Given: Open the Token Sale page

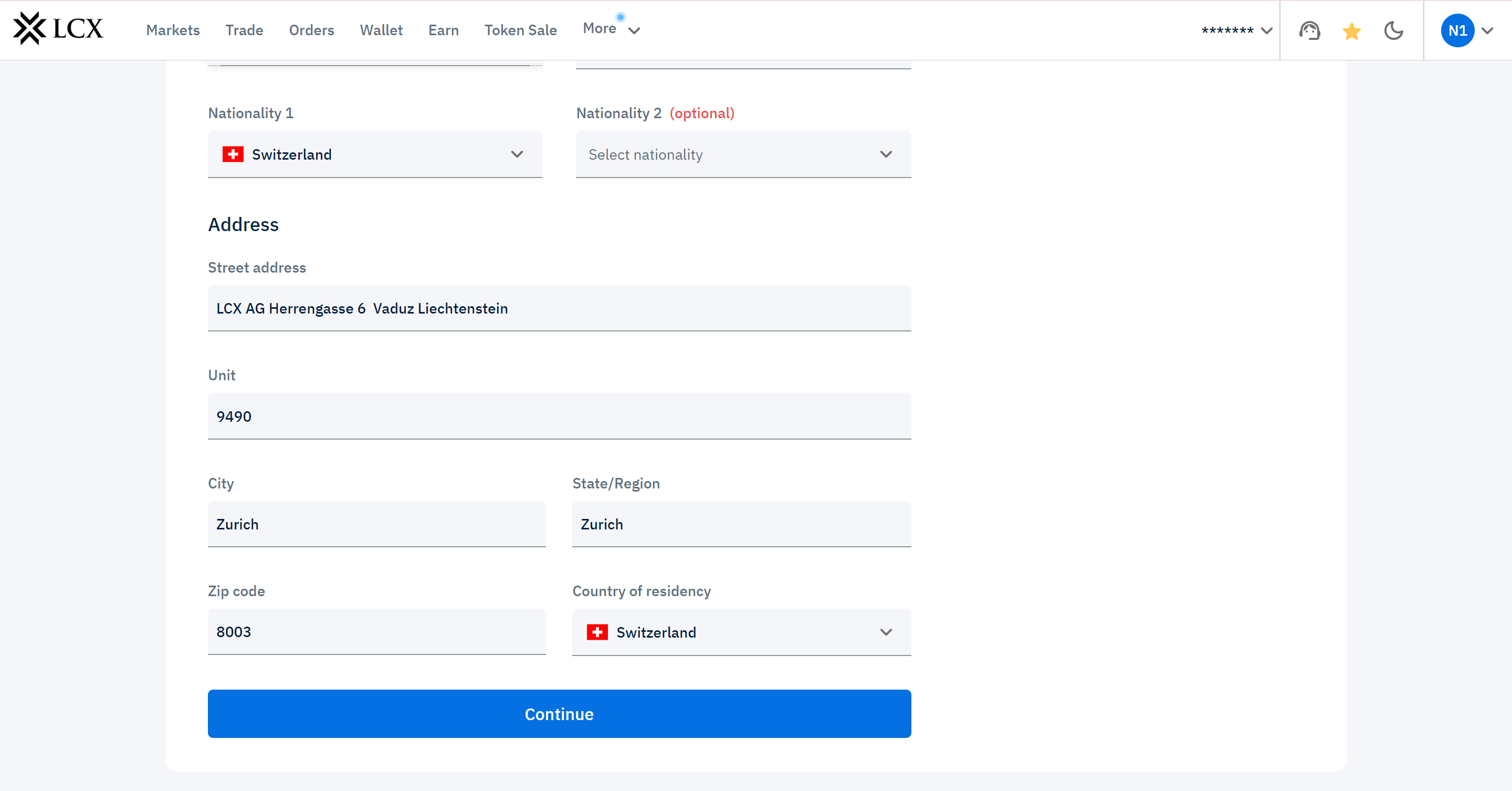Looking at the screenshot, I should (520, 30).
